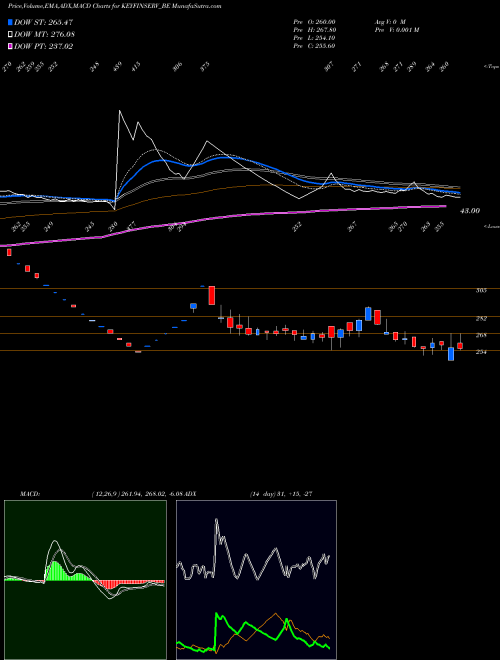
Task: Click the blue DOW ST legend swatch
Action: pyautogui.click(x=10, y=22)
